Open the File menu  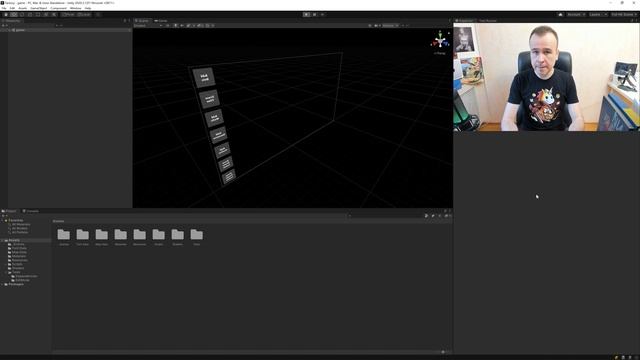click(x=4, y=8)
